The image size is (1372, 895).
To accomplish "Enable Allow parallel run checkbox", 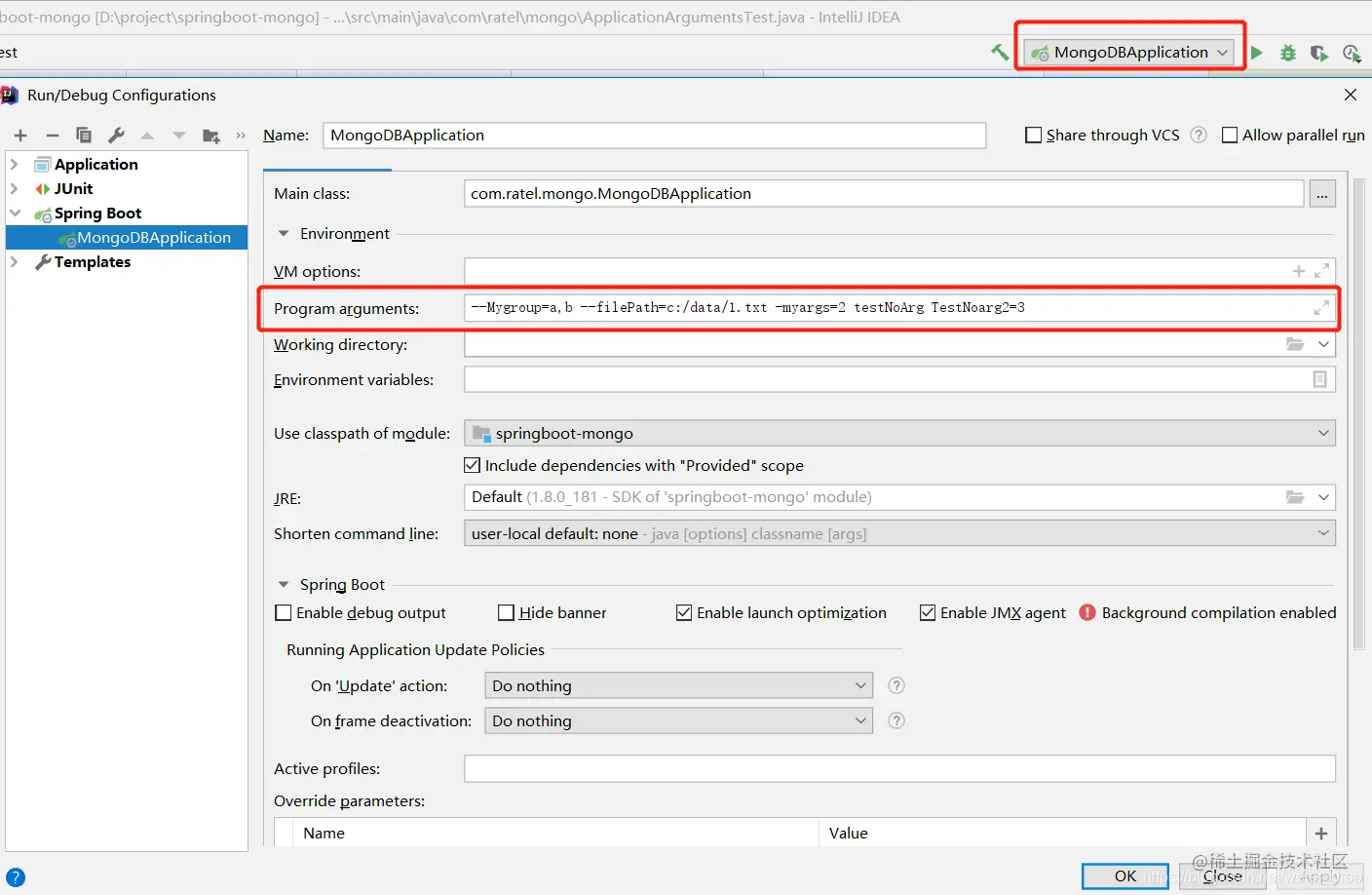I will click(1230, 136).
